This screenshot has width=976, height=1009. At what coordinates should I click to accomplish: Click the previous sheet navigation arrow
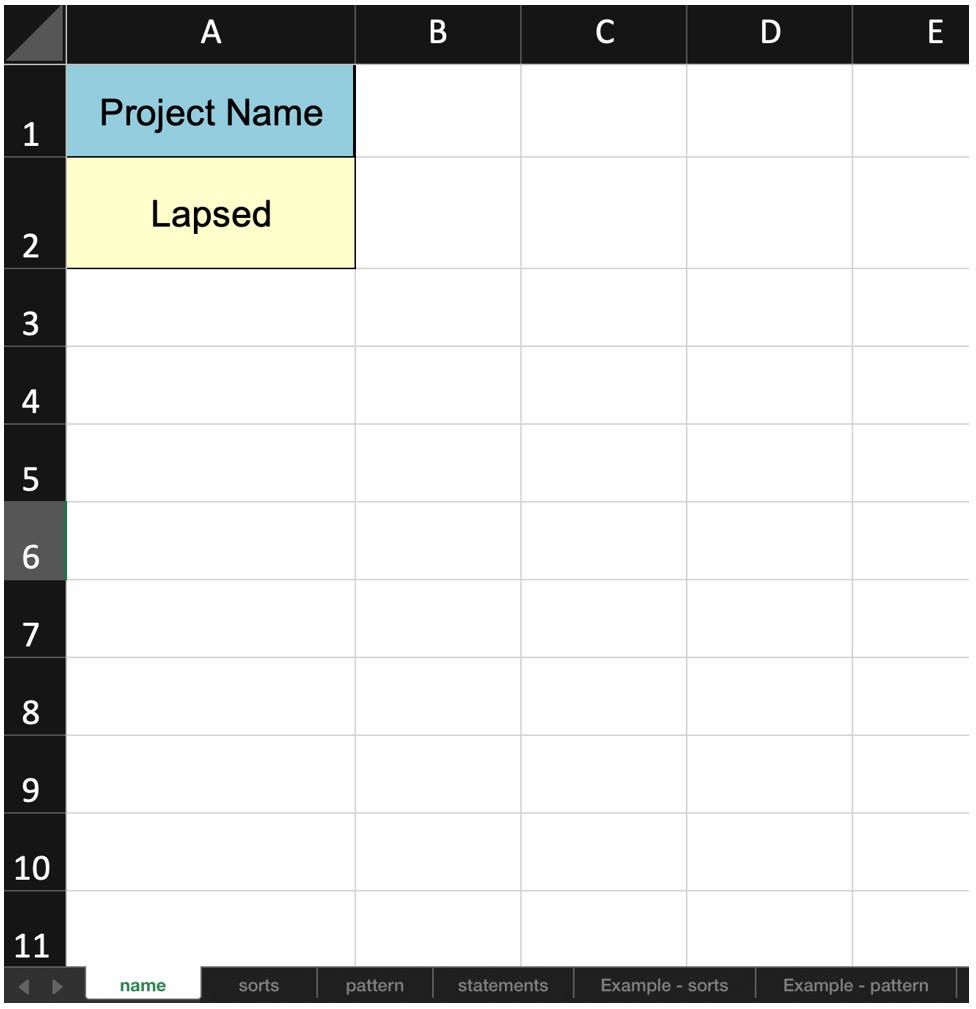coord(26,986)
